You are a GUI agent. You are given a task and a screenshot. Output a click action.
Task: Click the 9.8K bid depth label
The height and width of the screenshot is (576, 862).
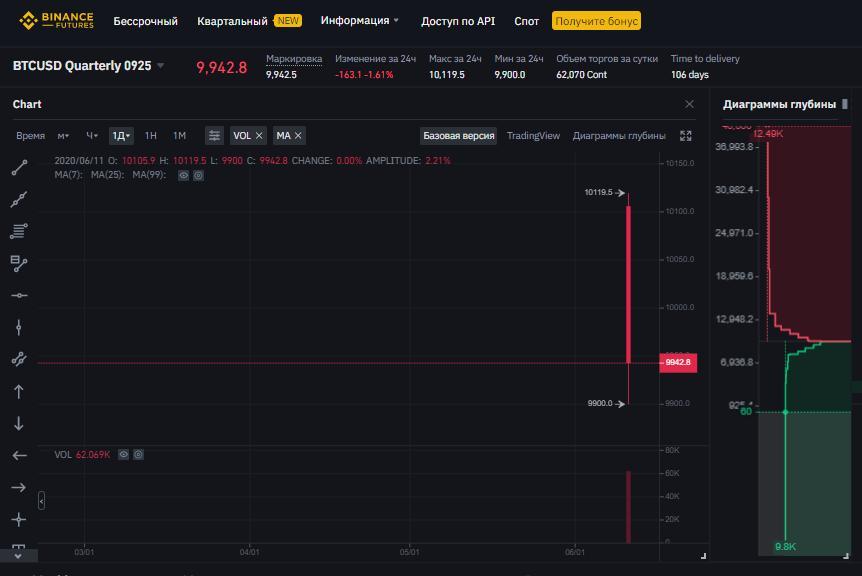tap(785, 546)
